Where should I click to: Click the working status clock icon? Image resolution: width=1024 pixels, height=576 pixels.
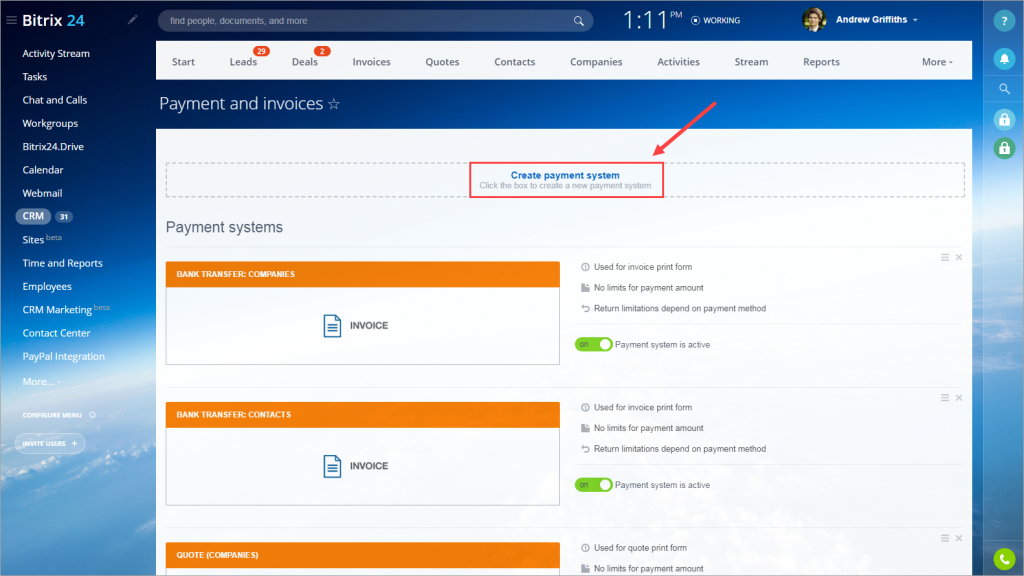[695, 20]
